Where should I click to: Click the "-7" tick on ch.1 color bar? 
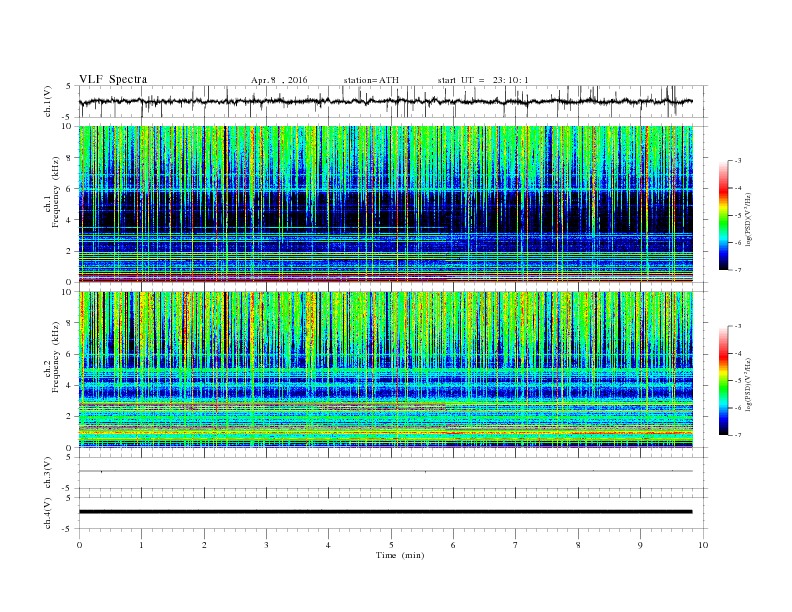point(738,270)
